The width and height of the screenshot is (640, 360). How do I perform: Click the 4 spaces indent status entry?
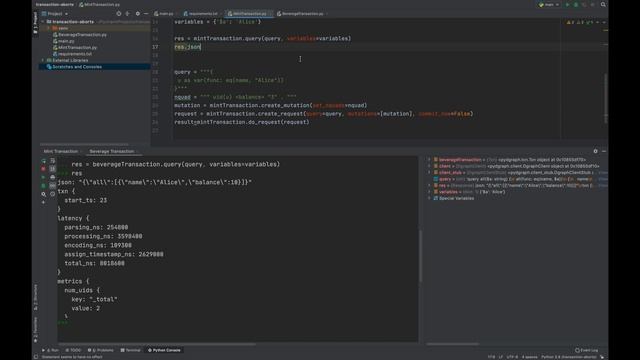pyautogui.click(x=529, y=357)
